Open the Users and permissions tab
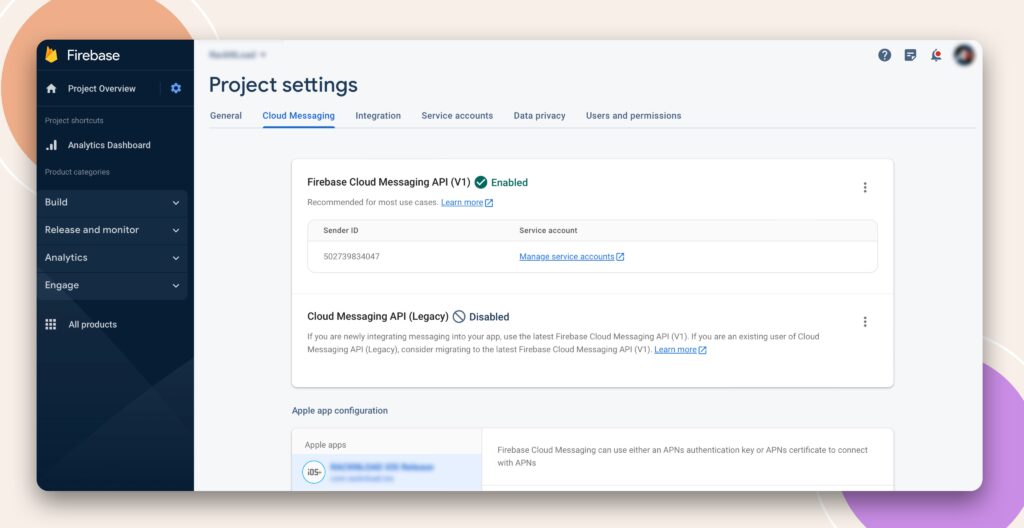The width and height of the screenshot is (1024, 528). [633, 116]
